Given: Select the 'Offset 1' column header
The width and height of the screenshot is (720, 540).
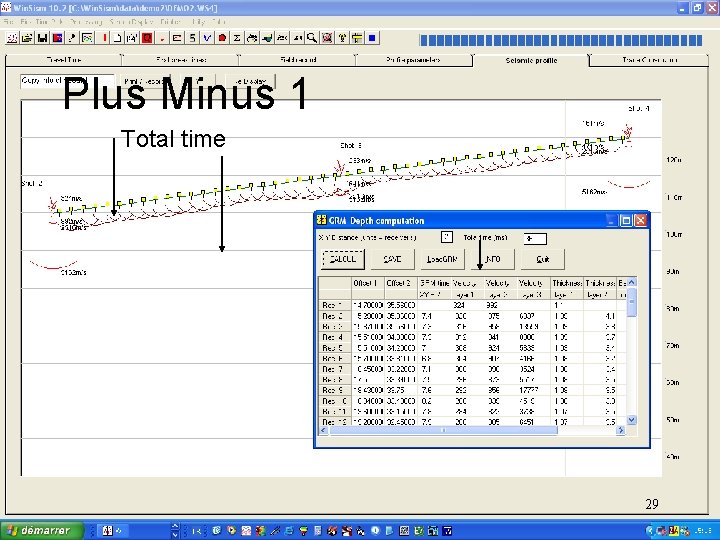Looking at the screenshot, I should 368,283.
